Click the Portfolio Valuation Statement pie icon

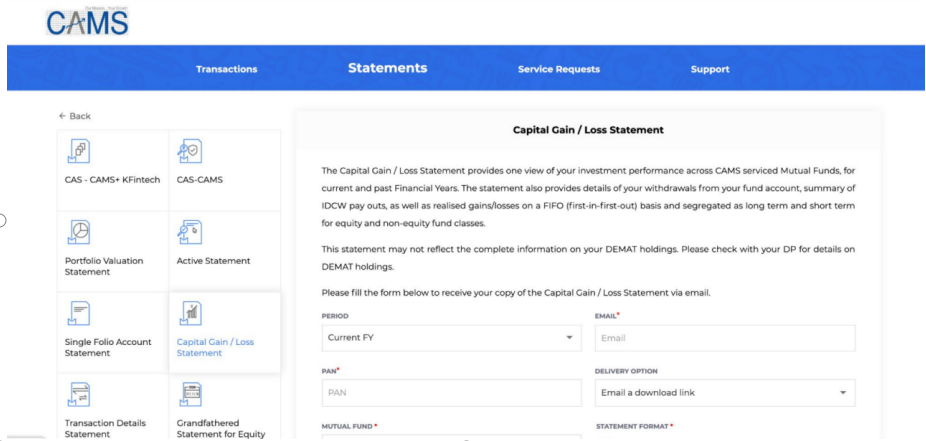79,232
